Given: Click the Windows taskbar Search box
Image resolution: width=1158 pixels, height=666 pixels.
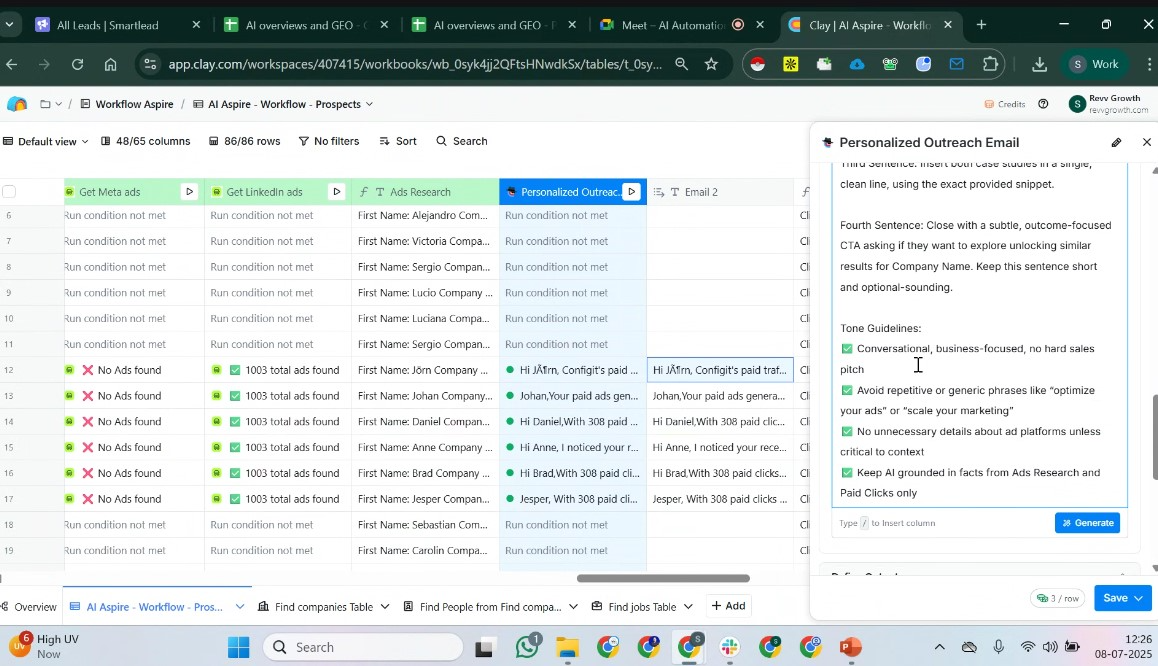Looking at the screenshot, I should (x=363, y=648).
